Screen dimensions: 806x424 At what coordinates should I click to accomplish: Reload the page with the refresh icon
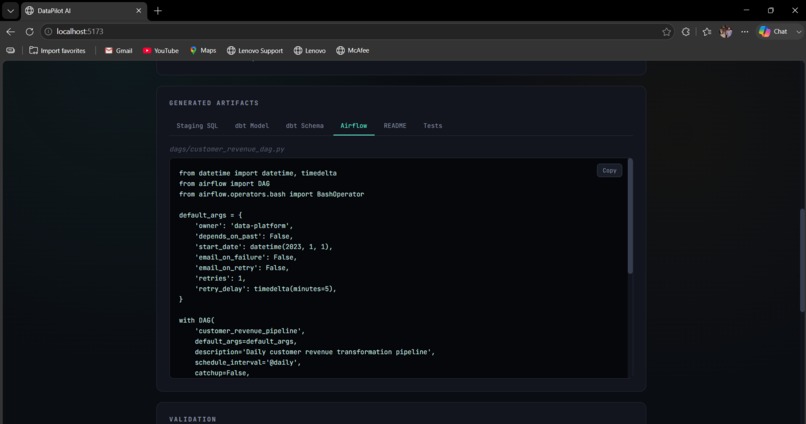point(29,32)
